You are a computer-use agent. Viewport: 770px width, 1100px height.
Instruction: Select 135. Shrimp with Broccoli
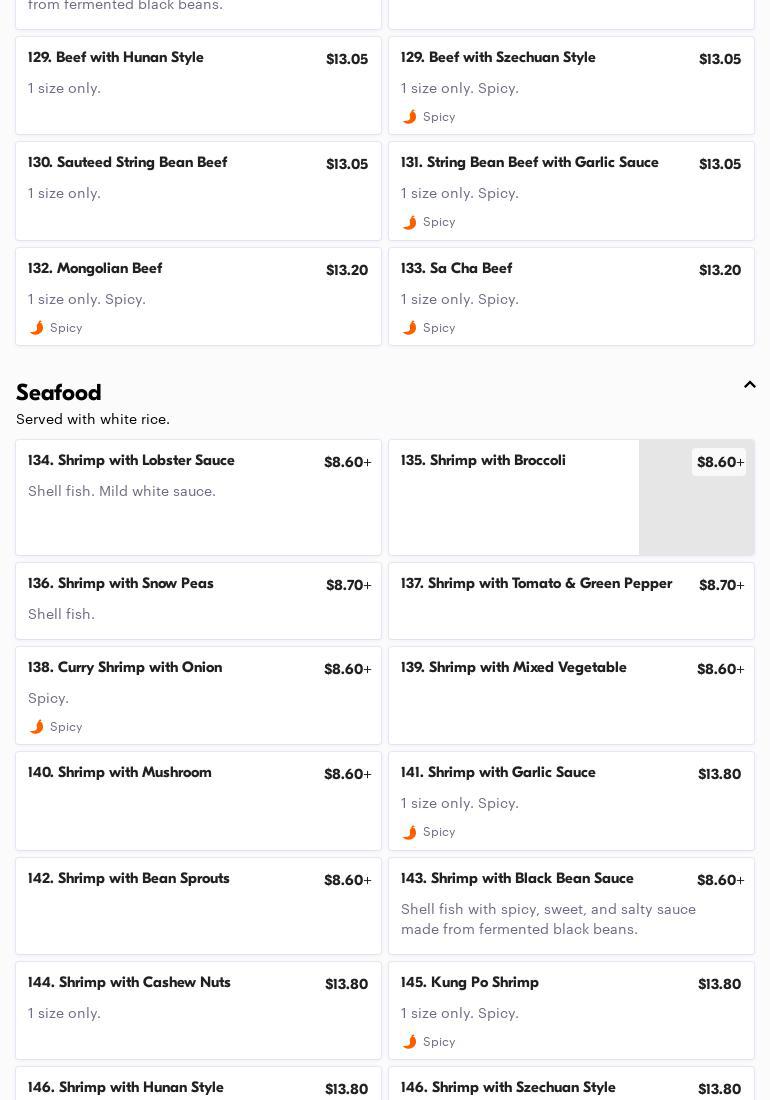(x=483, y=461)
